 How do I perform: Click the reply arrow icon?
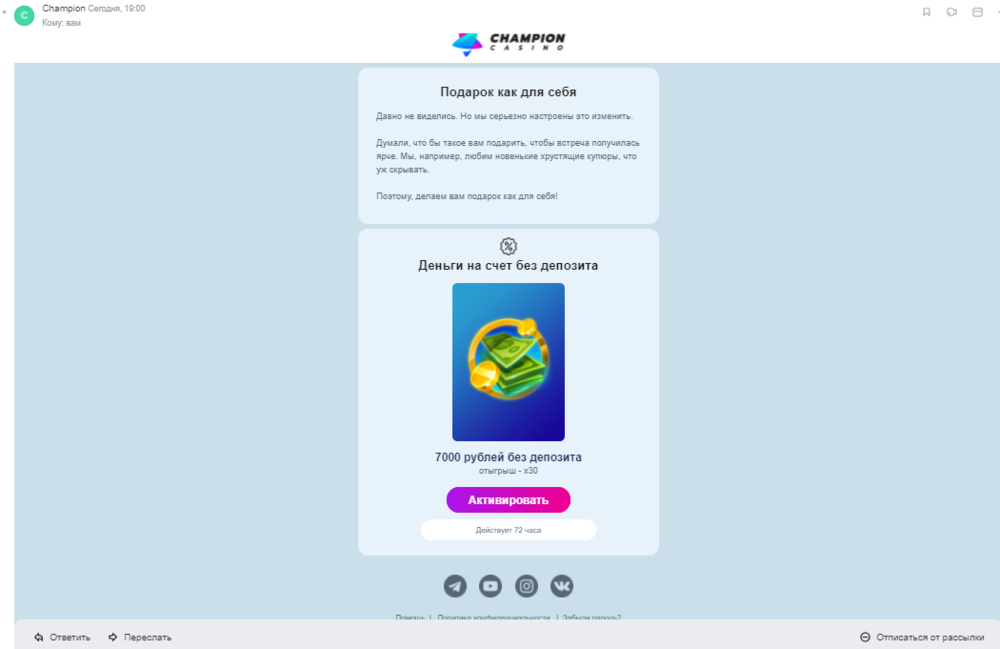click(39, 637)
